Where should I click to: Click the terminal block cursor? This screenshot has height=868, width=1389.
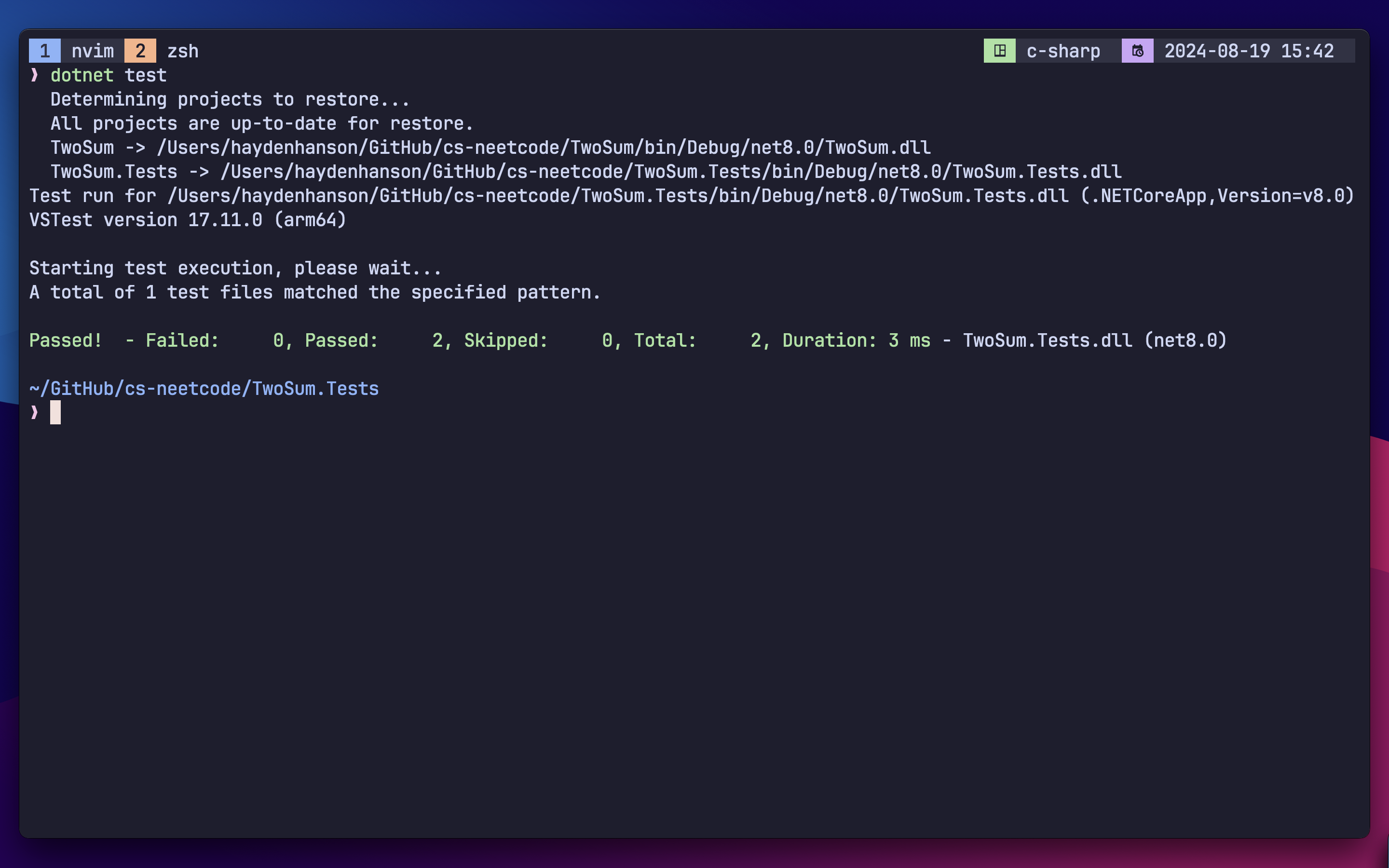pos(55,412)
